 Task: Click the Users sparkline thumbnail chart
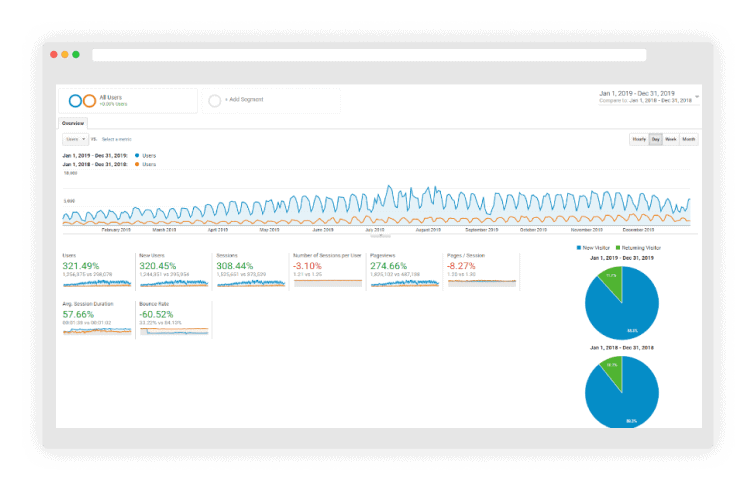tap(84, 283)
